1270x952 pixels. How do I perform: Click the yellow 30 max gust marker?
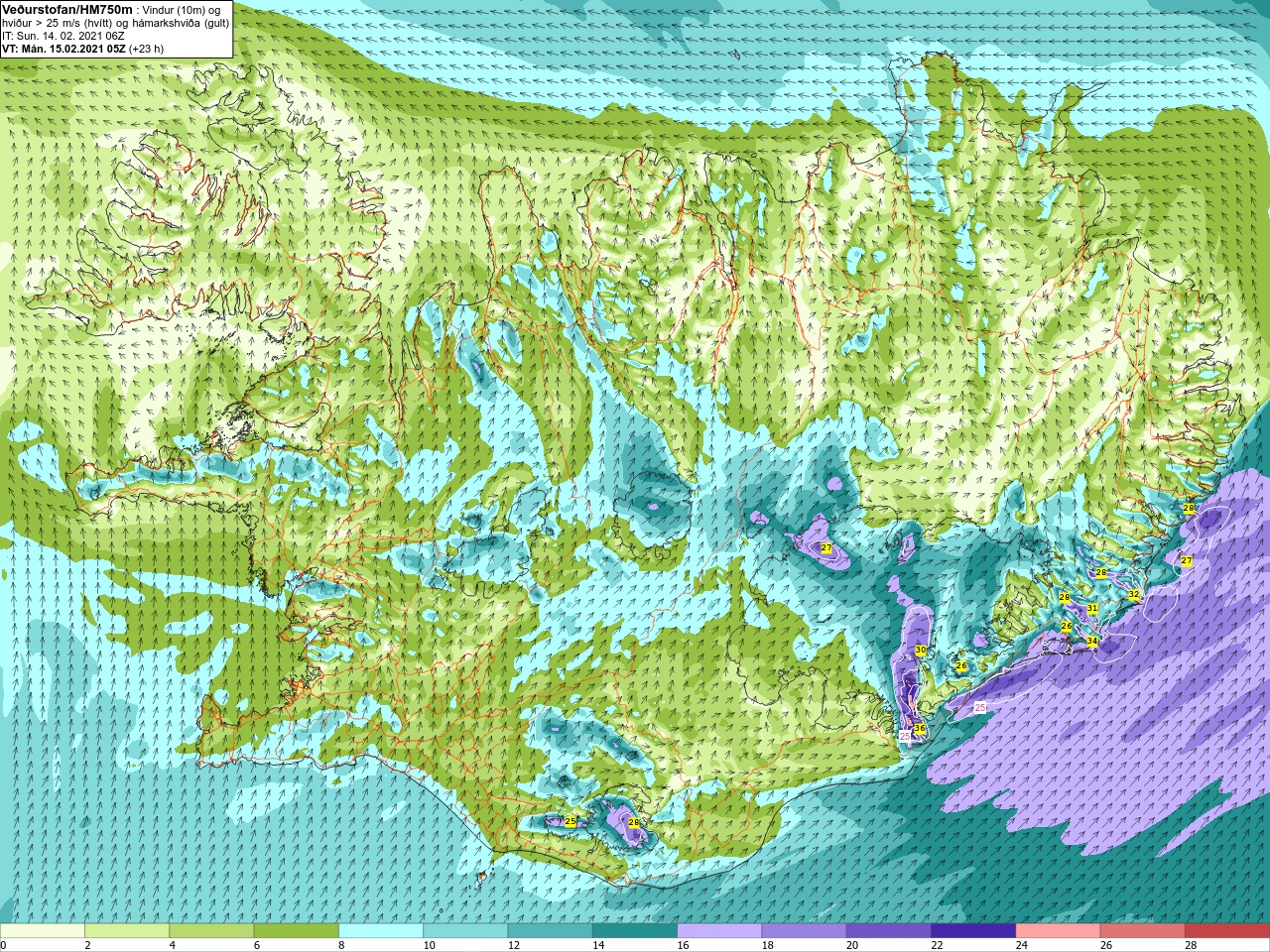pos(921,651)
